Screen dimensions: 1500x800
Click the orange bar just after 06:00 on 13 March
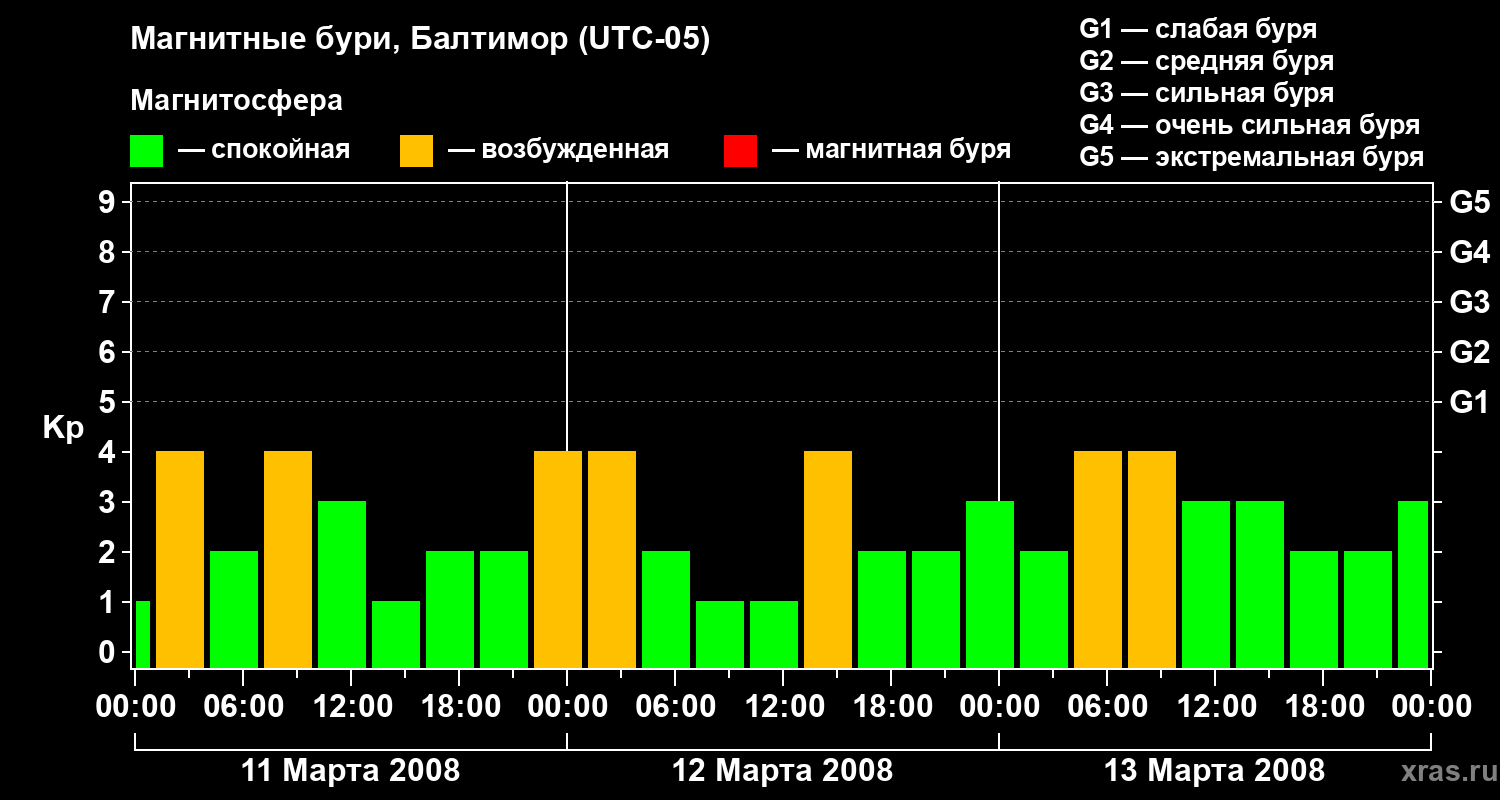[1152, 559]
